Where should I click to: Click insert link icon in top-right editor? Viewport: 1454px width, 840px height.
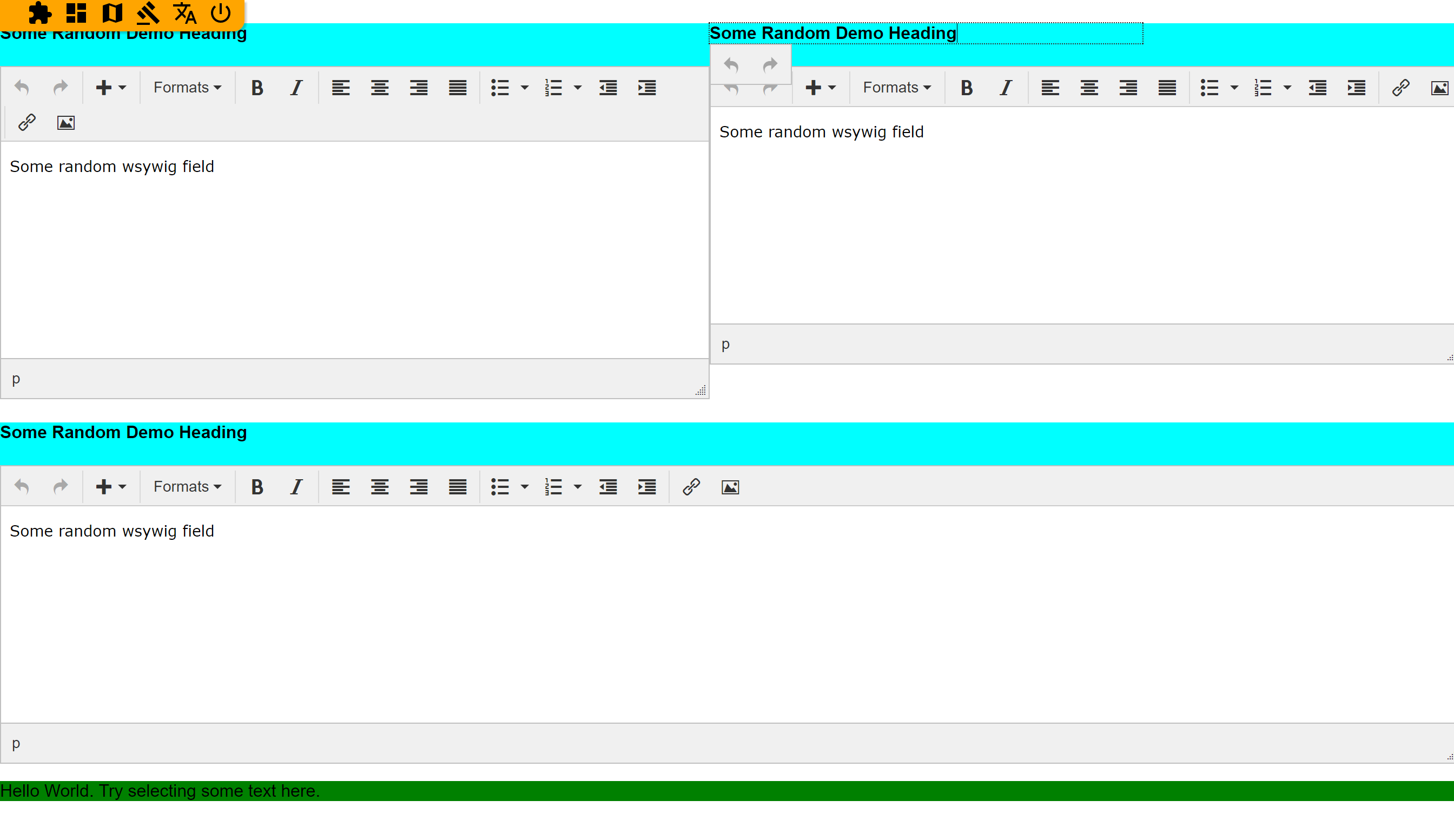point(1400,88)
